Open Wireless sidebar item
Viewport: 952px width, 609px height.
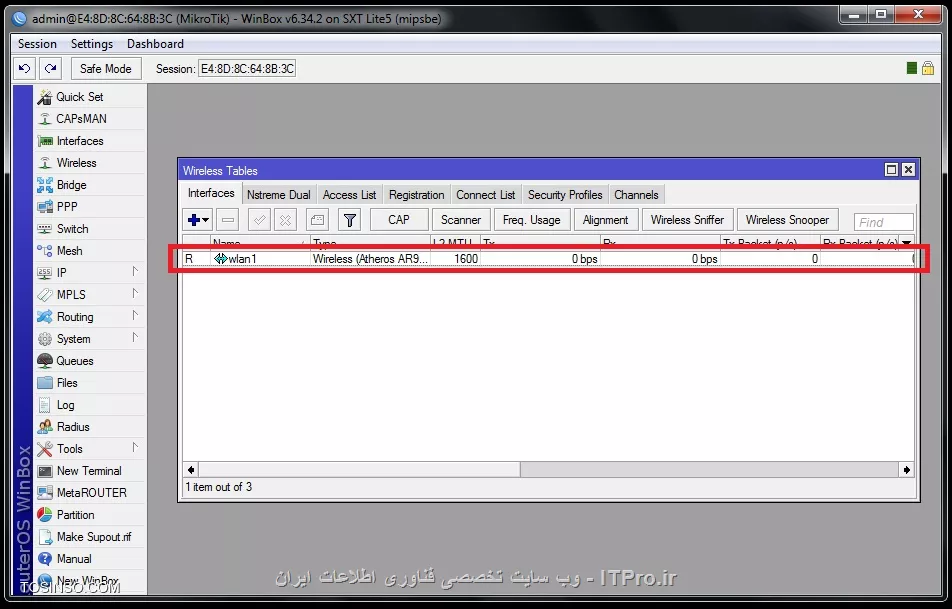[90, 163]
